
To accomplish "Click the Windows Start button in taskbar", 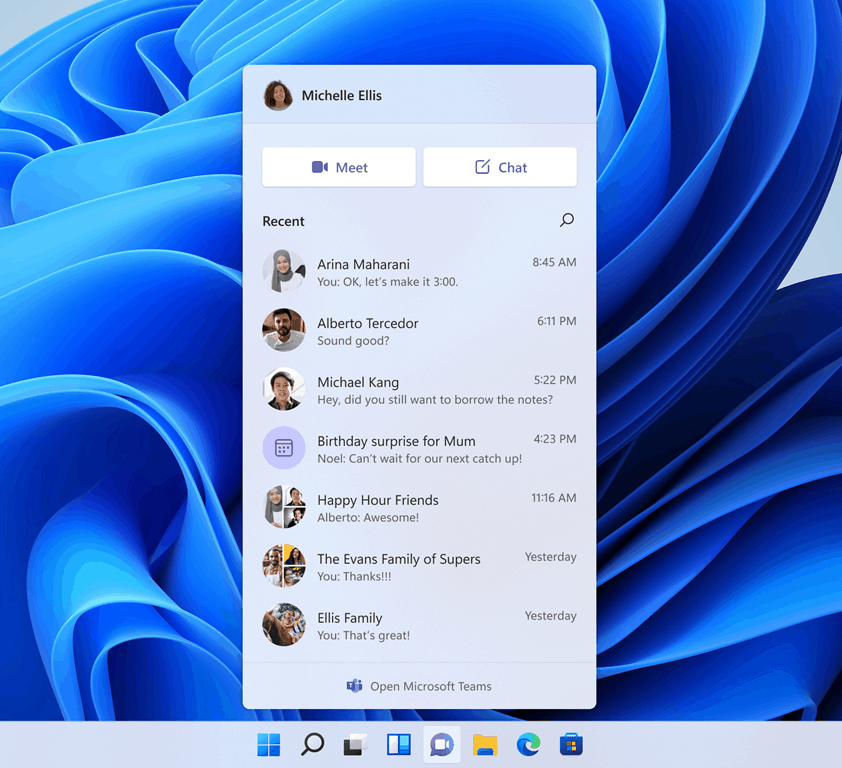I will 269,744.
